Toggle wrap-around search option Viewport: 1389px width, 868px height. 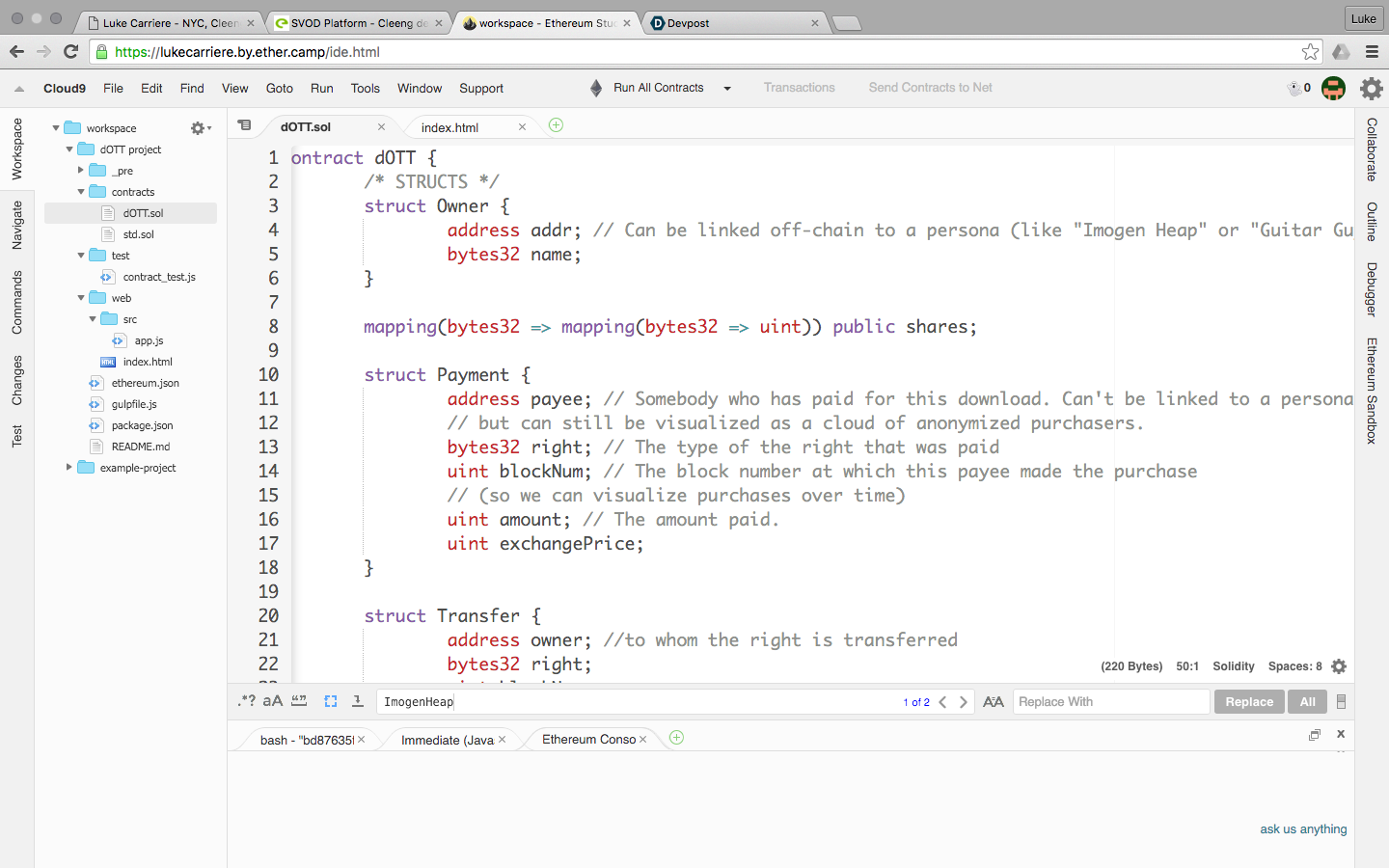(357, 701)
